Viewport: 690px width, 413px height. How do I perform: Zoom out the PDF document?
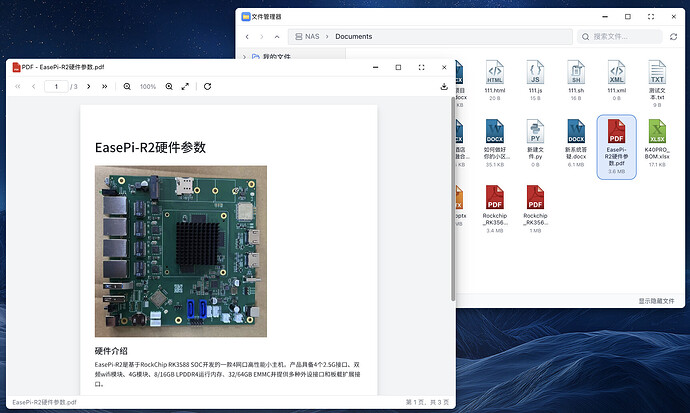tap(127, 87)
